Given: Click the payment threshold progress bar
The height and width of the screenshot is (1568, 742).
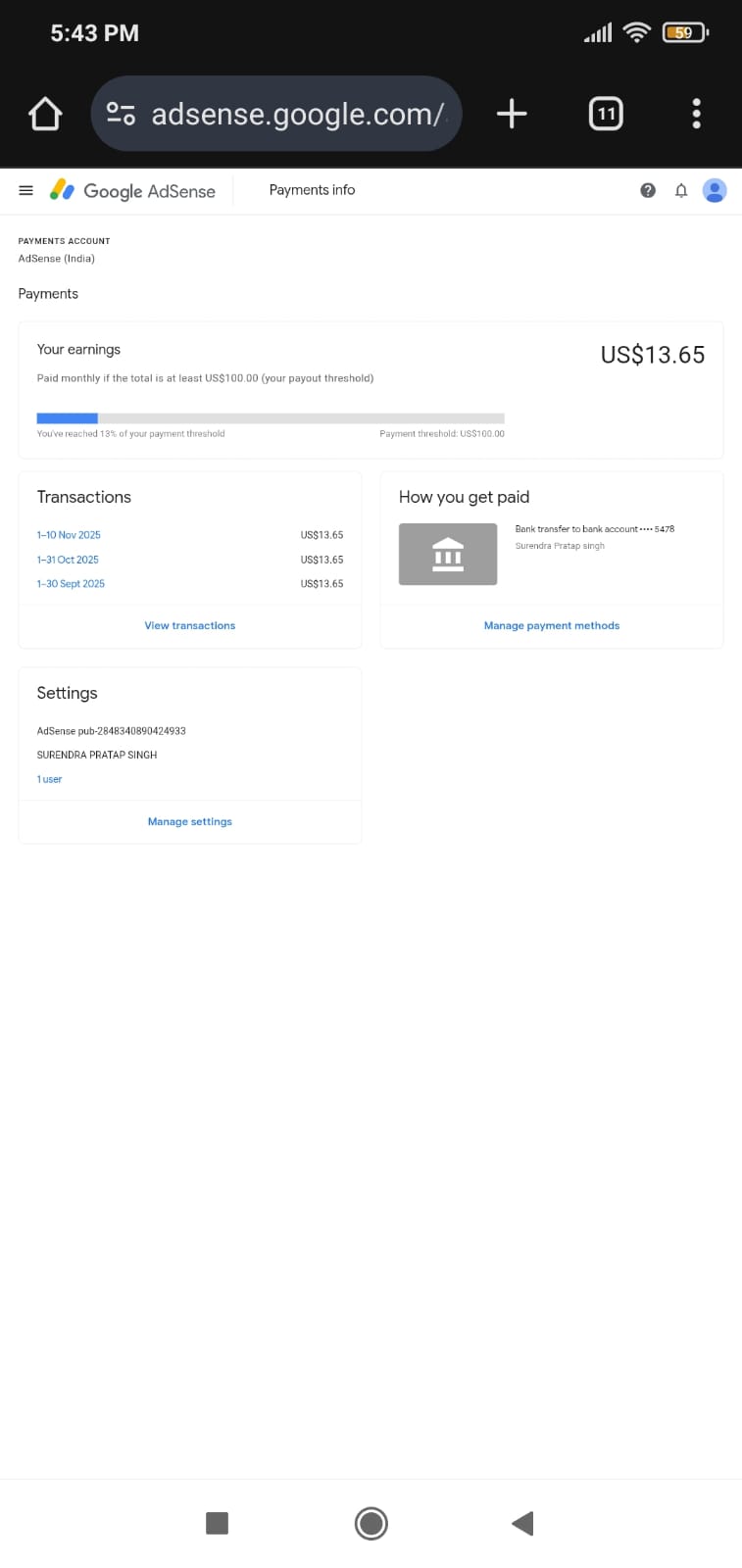Looking at the screenshot, I should (271, 418).
